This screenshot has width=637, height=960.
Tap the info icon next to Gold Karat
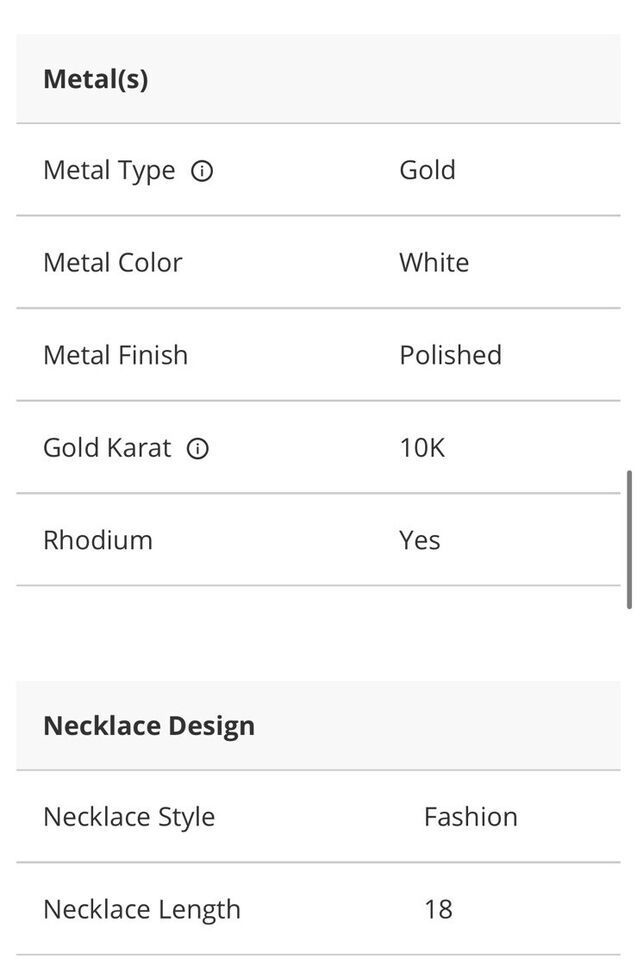tap(198, 448)
